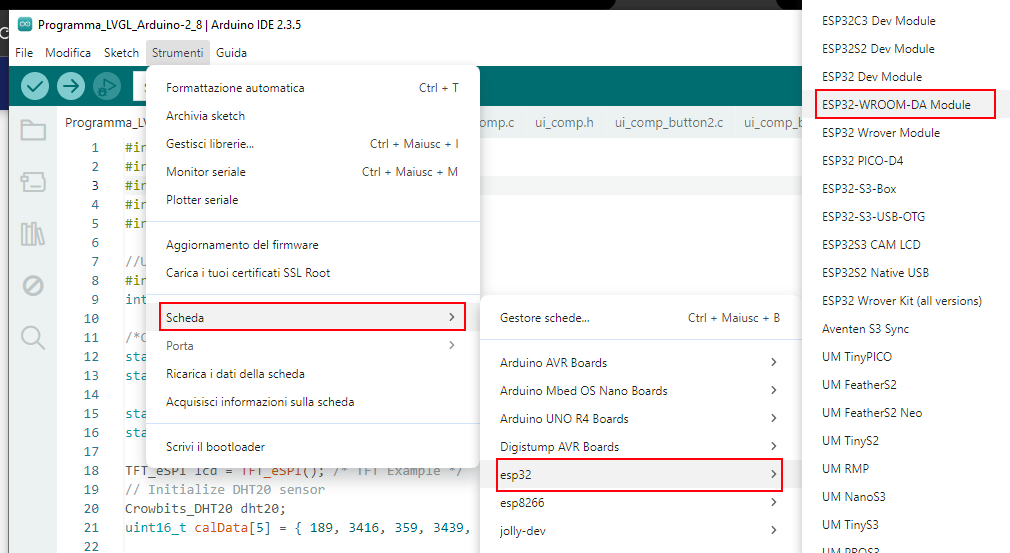Open the Strumenti menu

pyautogui.click(x=177, y=53)
